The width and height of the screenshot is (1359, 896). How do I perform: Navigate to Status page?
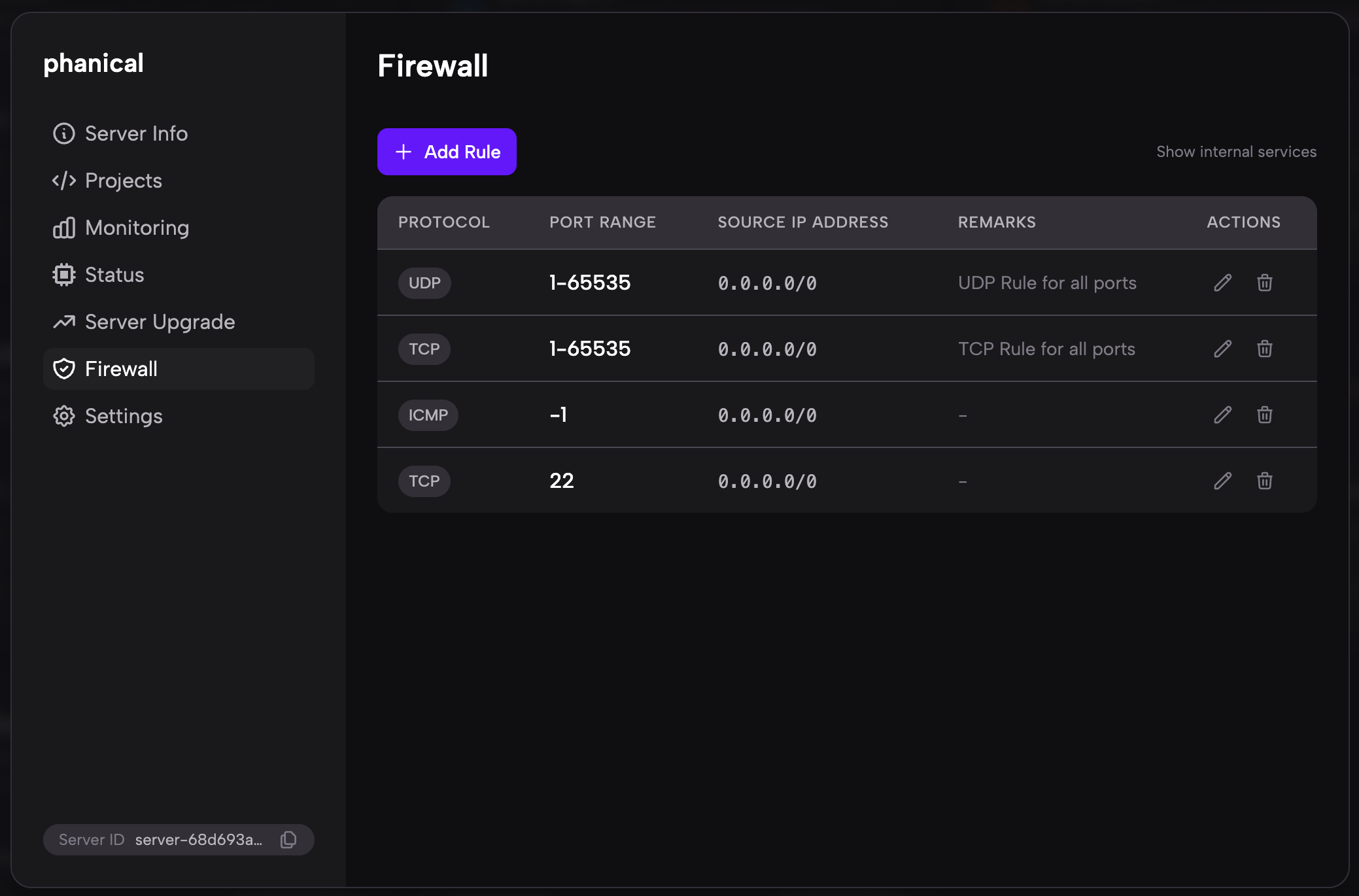pos(114,275)
